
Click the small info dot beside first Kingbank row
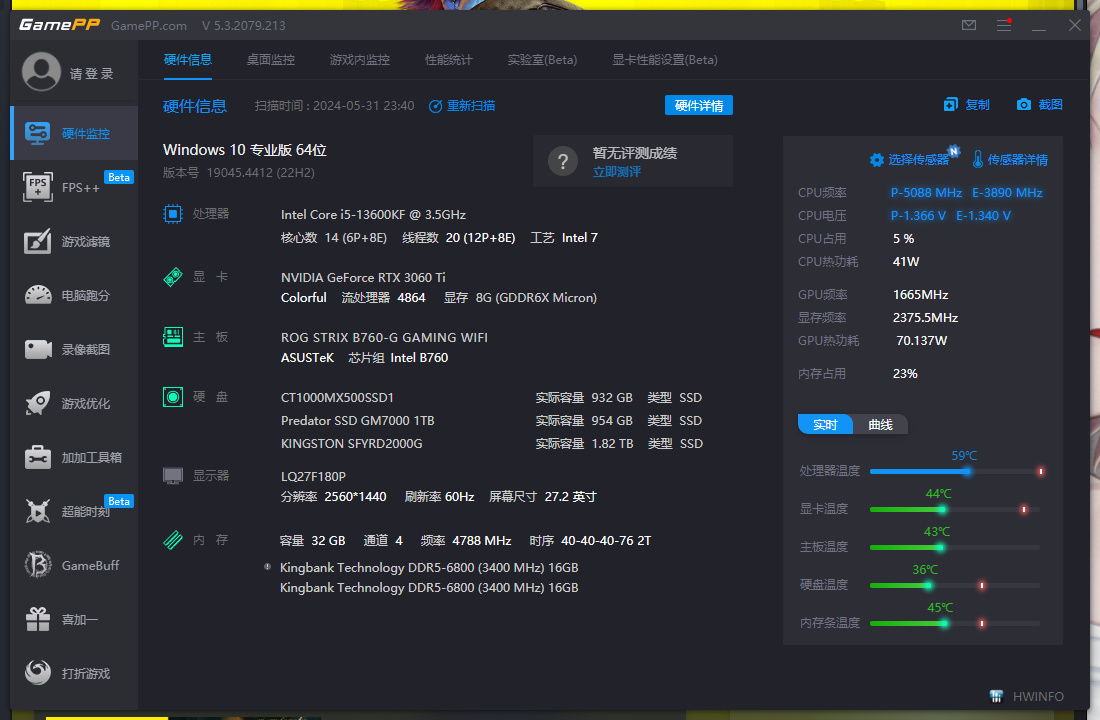pos(267,566)
